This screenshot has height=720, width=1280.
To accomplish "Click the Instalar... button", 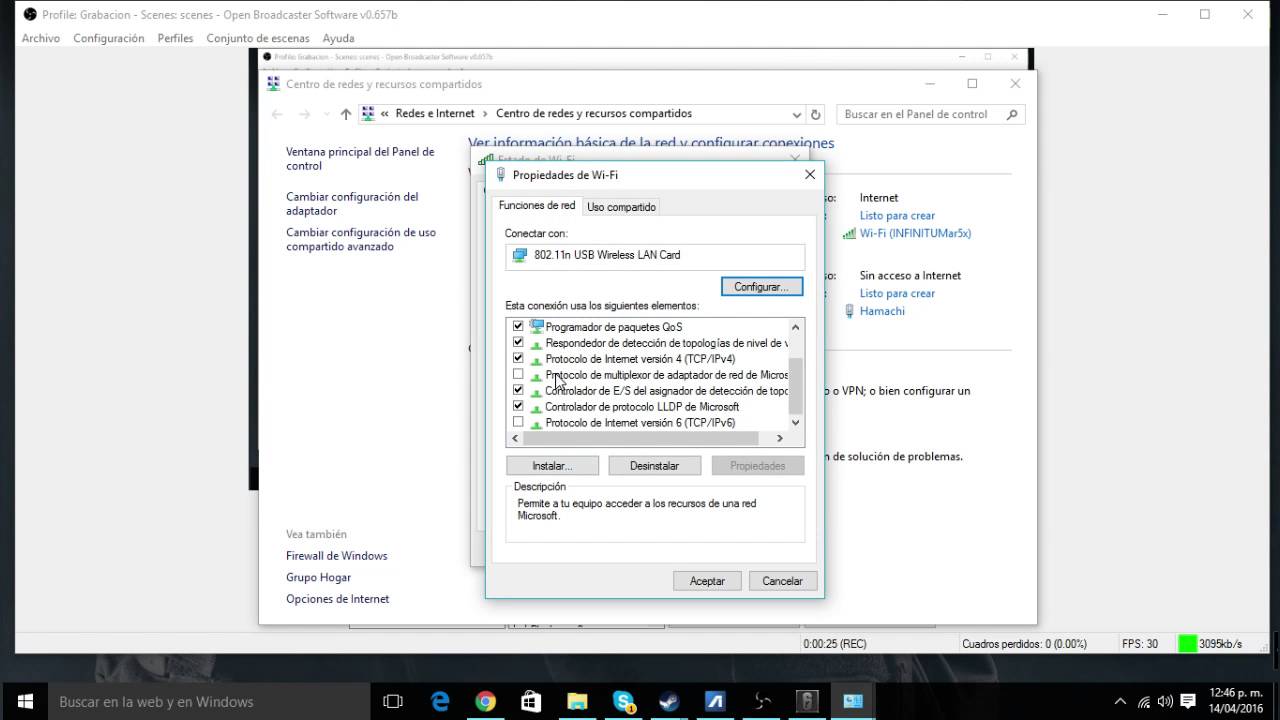I will (x=552, y=466).
